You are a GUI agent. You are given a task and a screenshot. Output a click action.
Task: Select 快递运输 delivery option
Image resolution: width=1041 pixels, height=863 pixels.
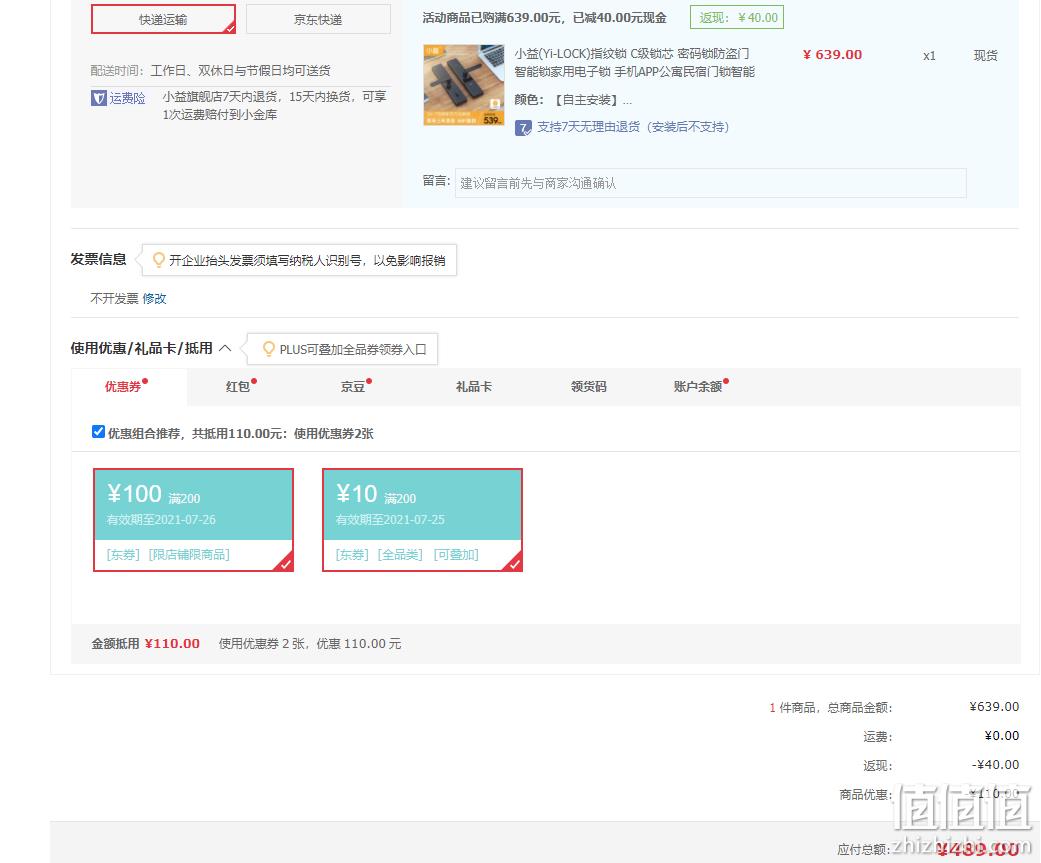point(163,19)
